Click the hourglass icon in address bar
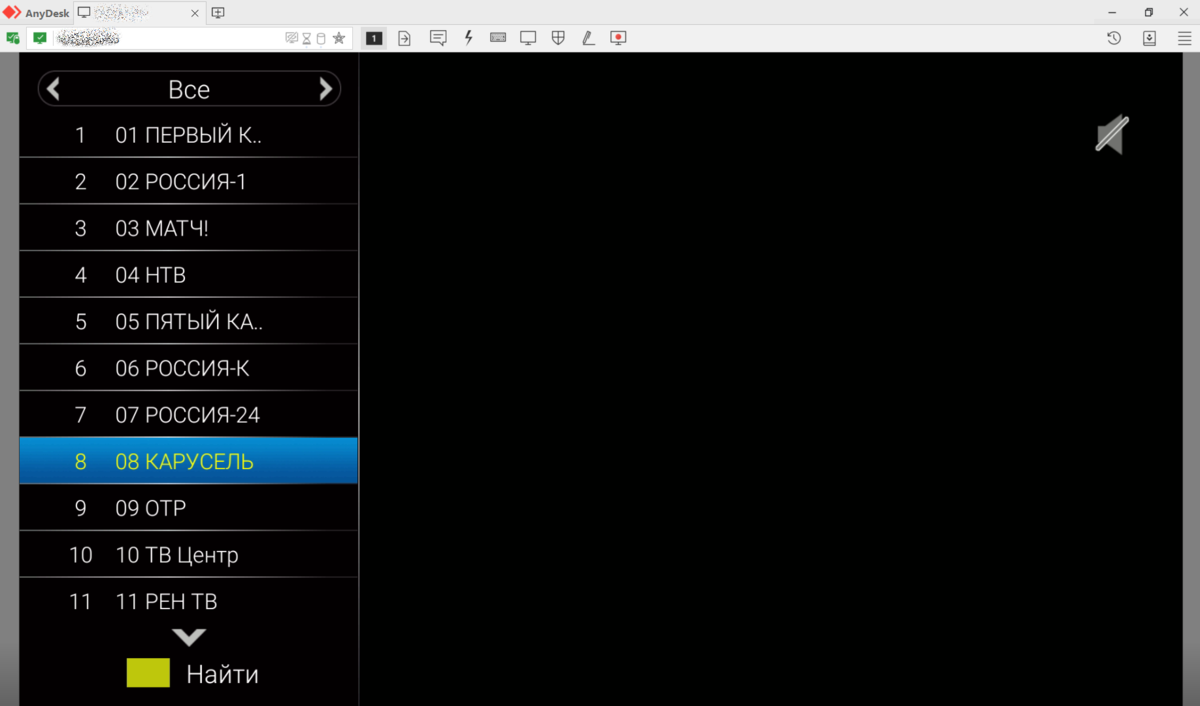 click(x=307, y=38)
